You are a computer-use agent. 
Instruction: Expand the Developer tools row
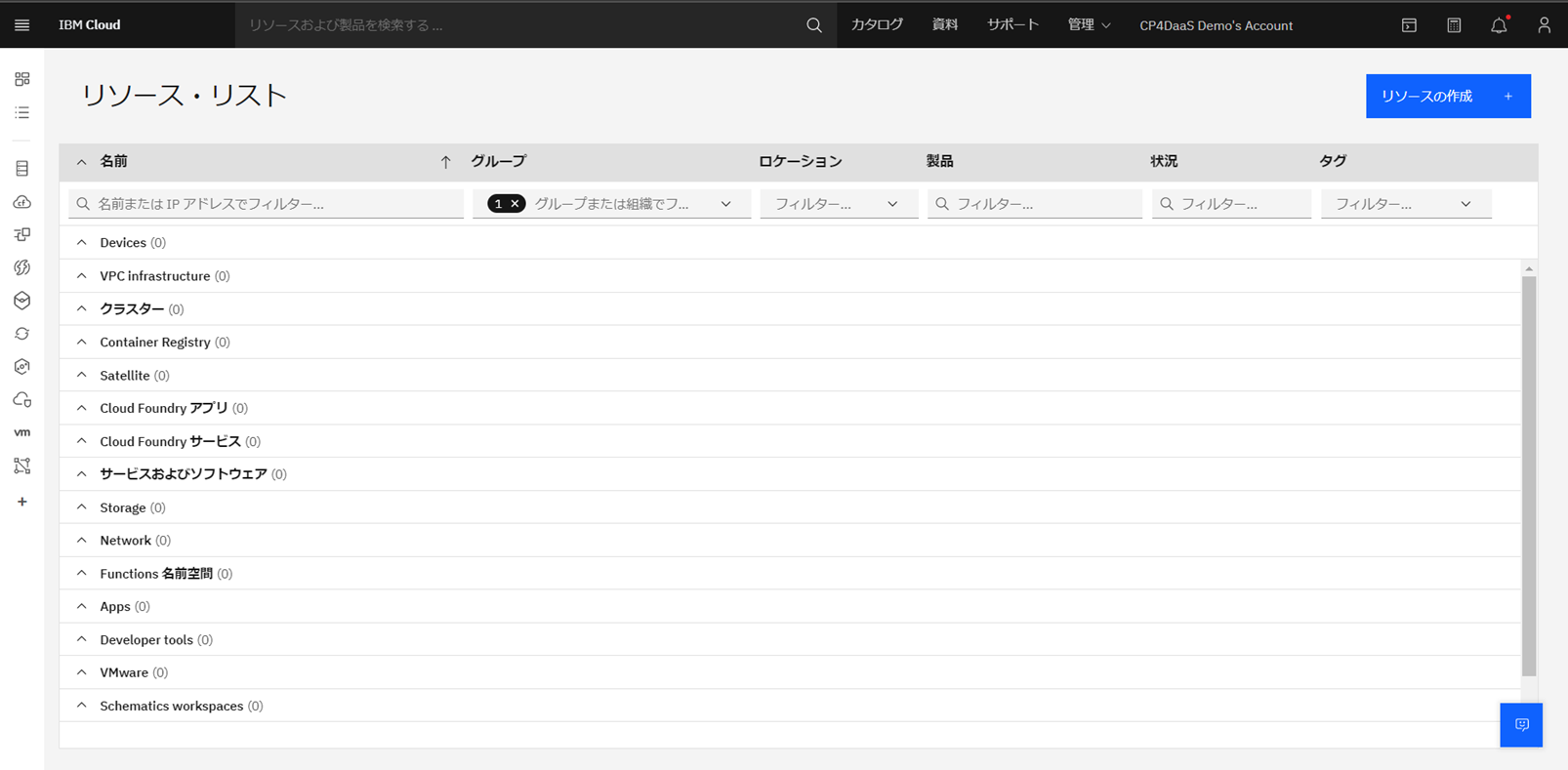(82, 640)
